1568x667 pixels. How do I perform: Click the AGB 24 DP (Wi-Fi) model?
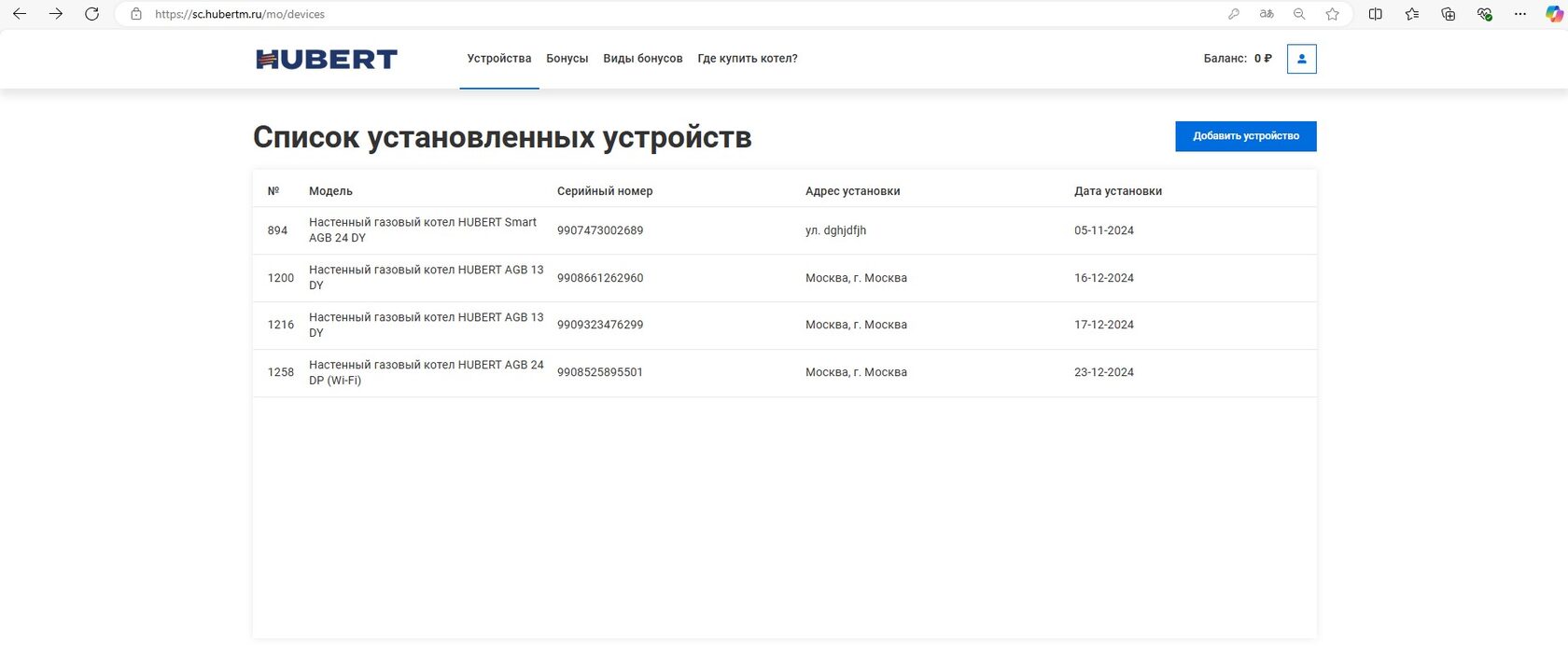tap(427, 372)
